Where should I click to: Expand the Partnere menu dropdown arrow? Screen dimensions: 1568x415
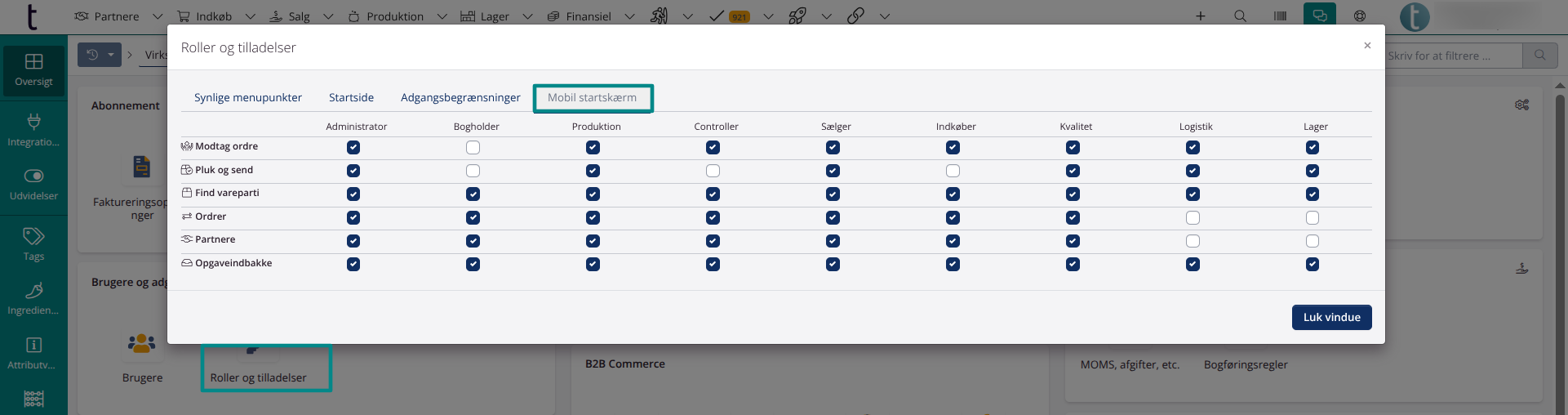[158, 16]
